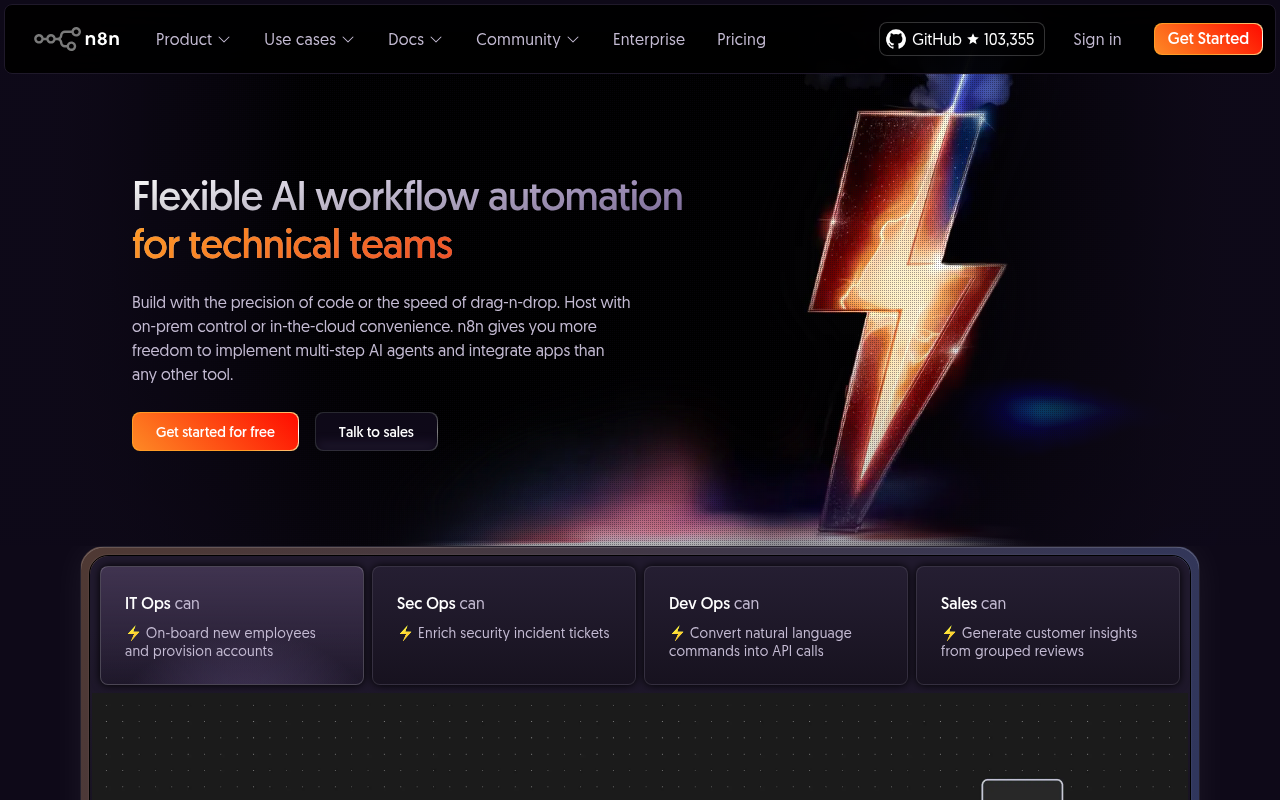
Task: Select Enterprise in the navigation bar
Action: (x=648, y=39)
